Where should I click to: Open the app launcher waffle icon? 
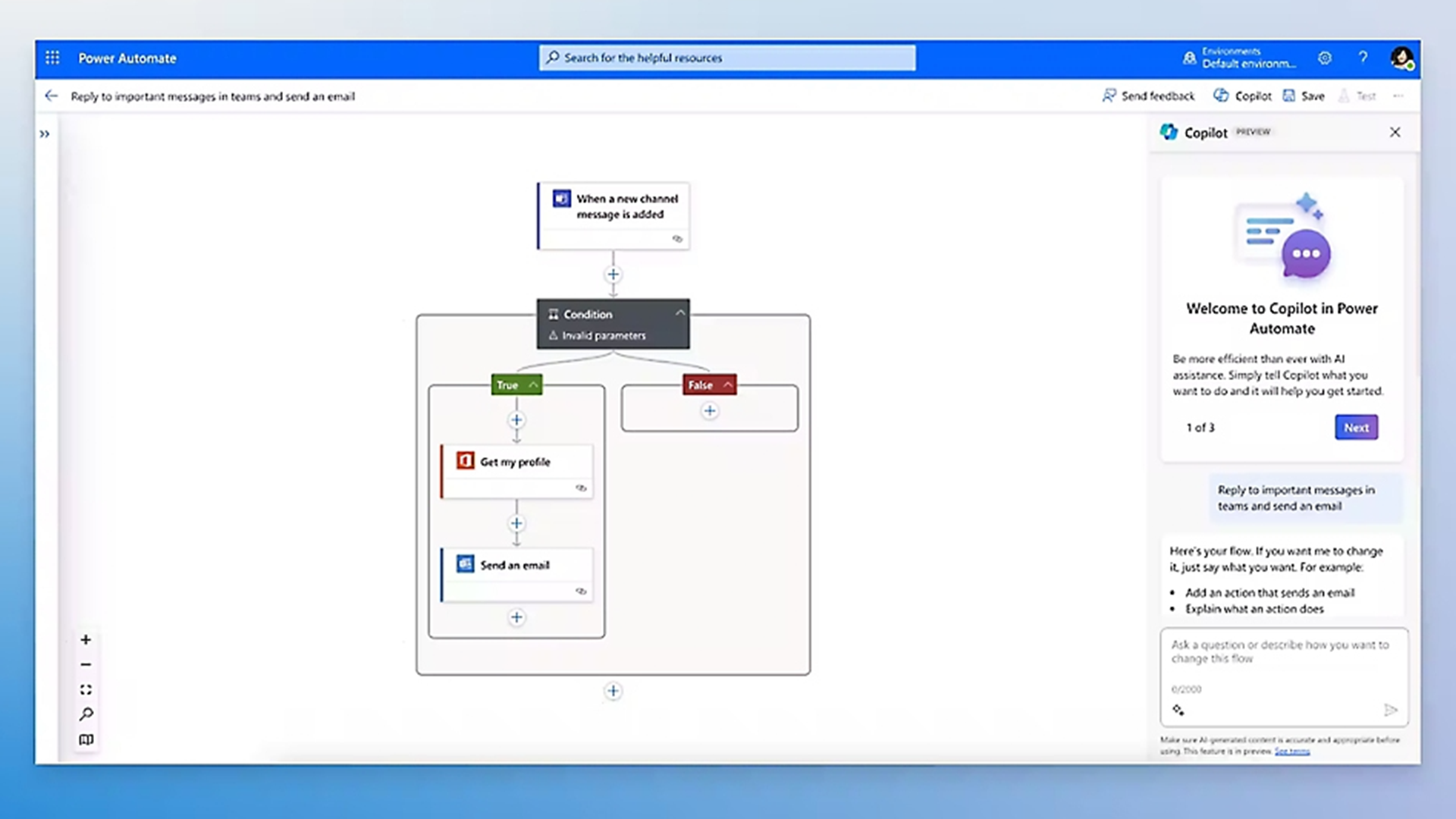pyautogui.click(x=52, y=58)
